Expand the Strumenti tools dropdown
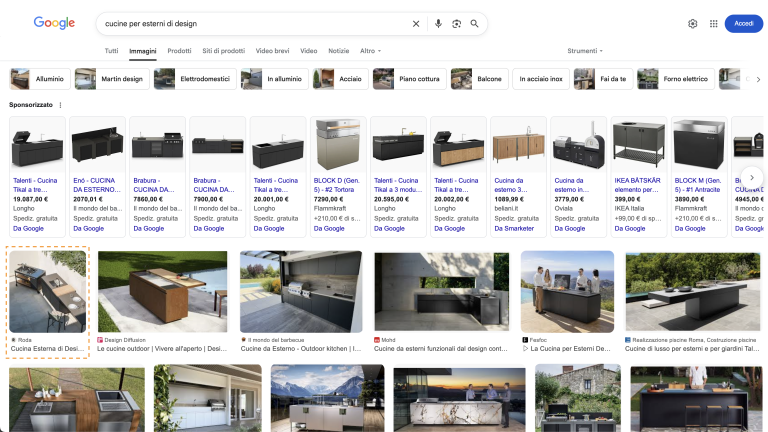The height and width of the screenshot is (432, 768). pos(585,50)
